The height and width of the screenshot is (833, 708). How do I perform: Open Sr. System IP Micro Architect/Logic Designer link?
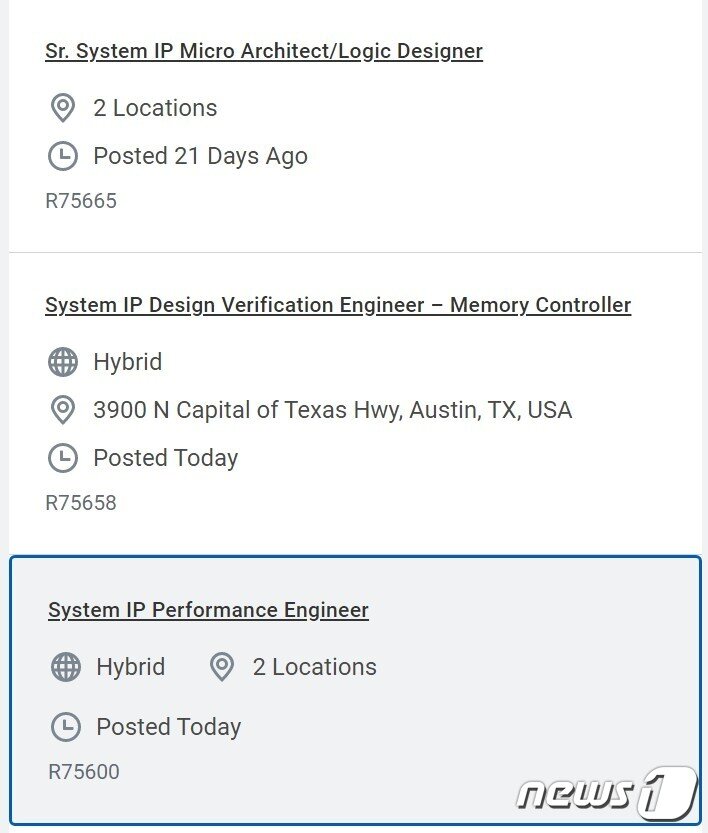coord(264,51)
